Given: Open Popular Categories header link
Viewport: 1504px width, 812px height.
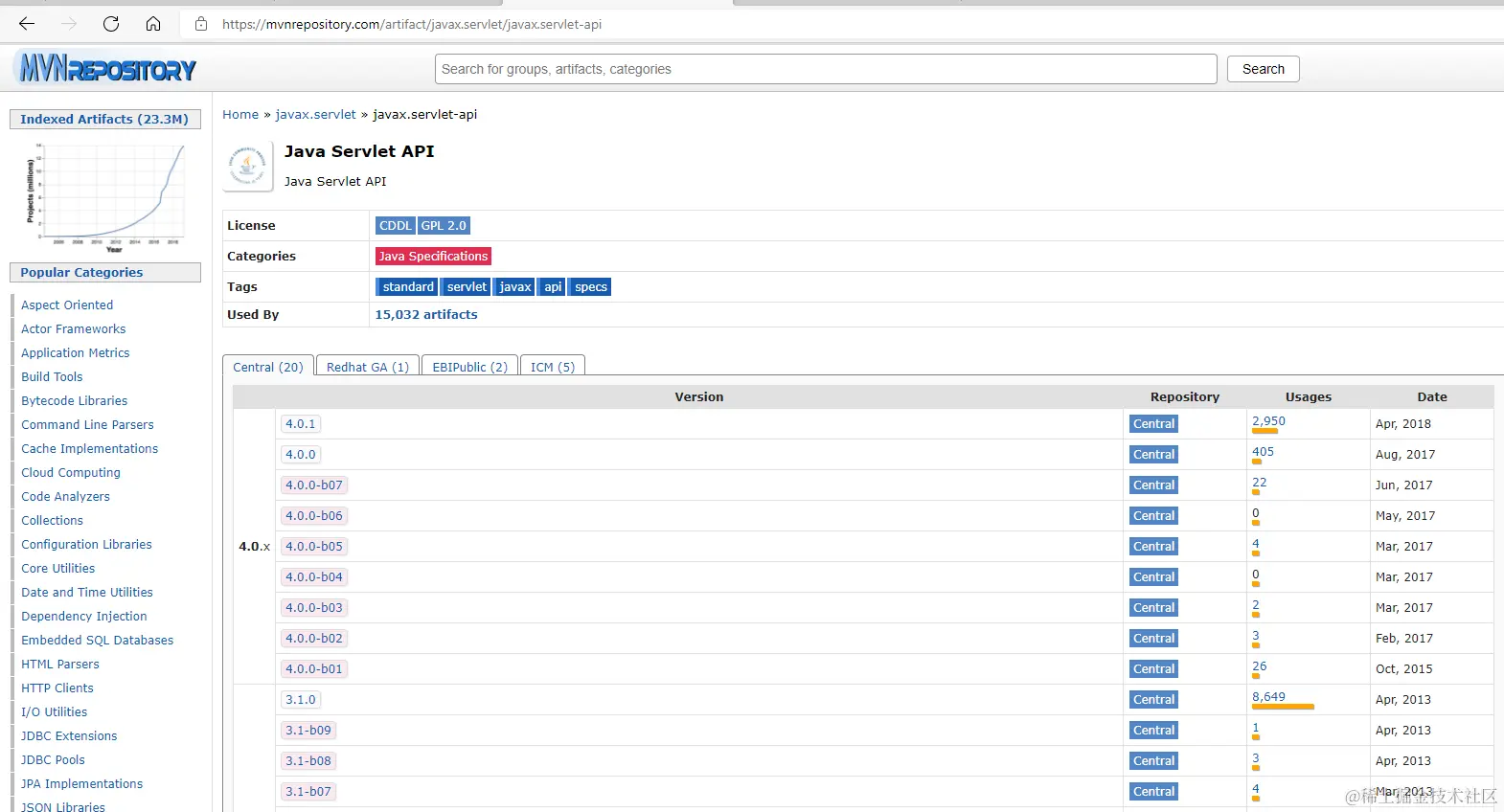Looking at the screenshot, I should pyautogui.click(x=81, y=273).
